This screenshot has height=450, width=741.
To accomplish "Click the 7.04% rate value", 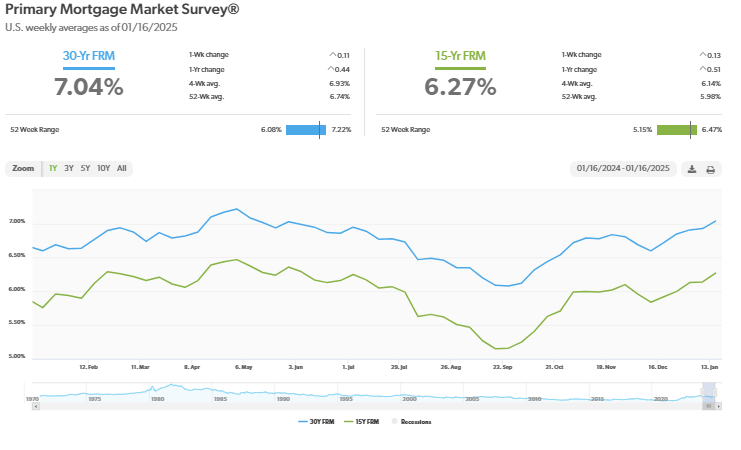I will (x=89, y=87).
